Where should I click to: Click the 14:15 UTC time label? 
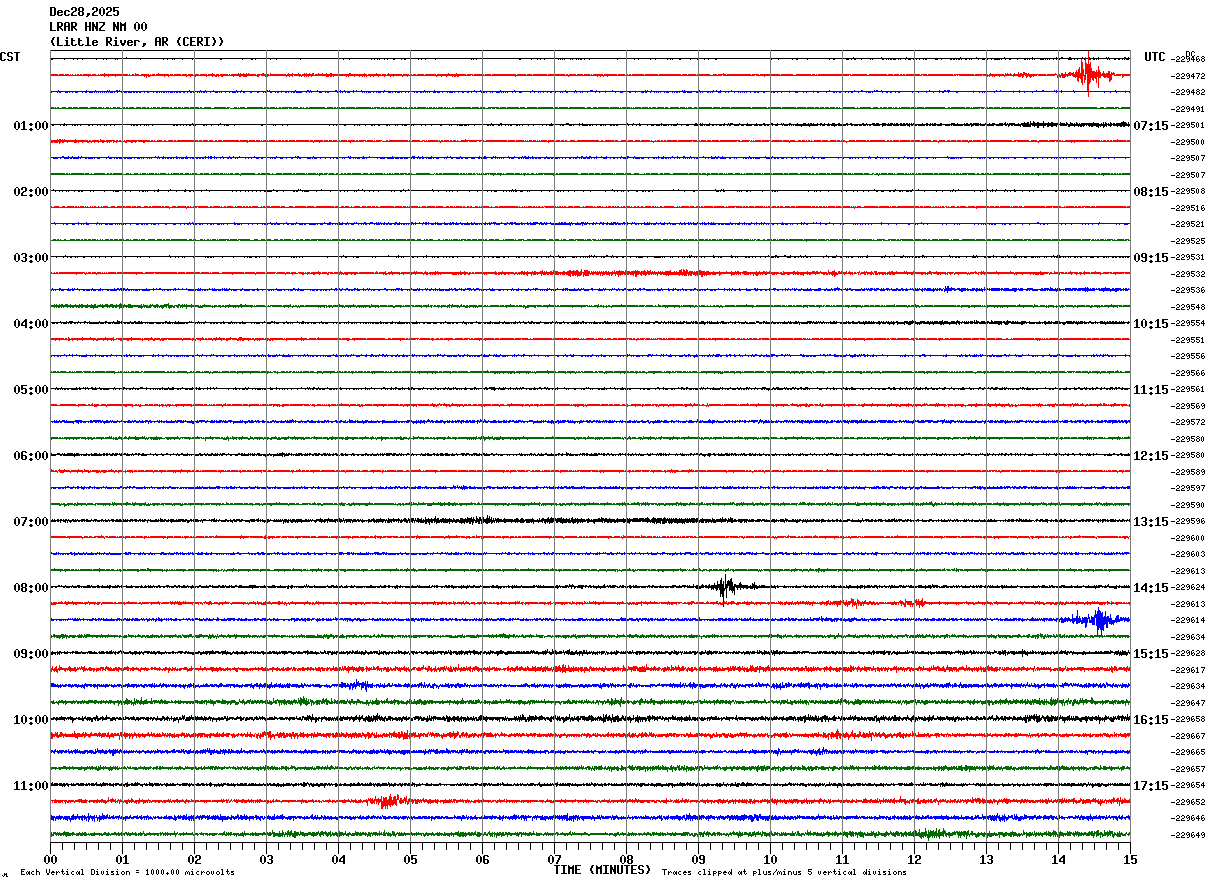(x=1151, y=588)
